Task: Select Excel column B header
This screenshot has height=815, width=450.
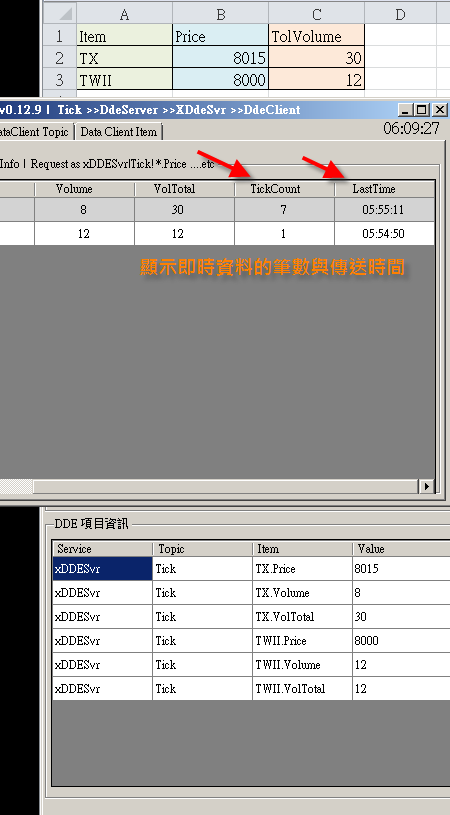Action: click(220, 15)
